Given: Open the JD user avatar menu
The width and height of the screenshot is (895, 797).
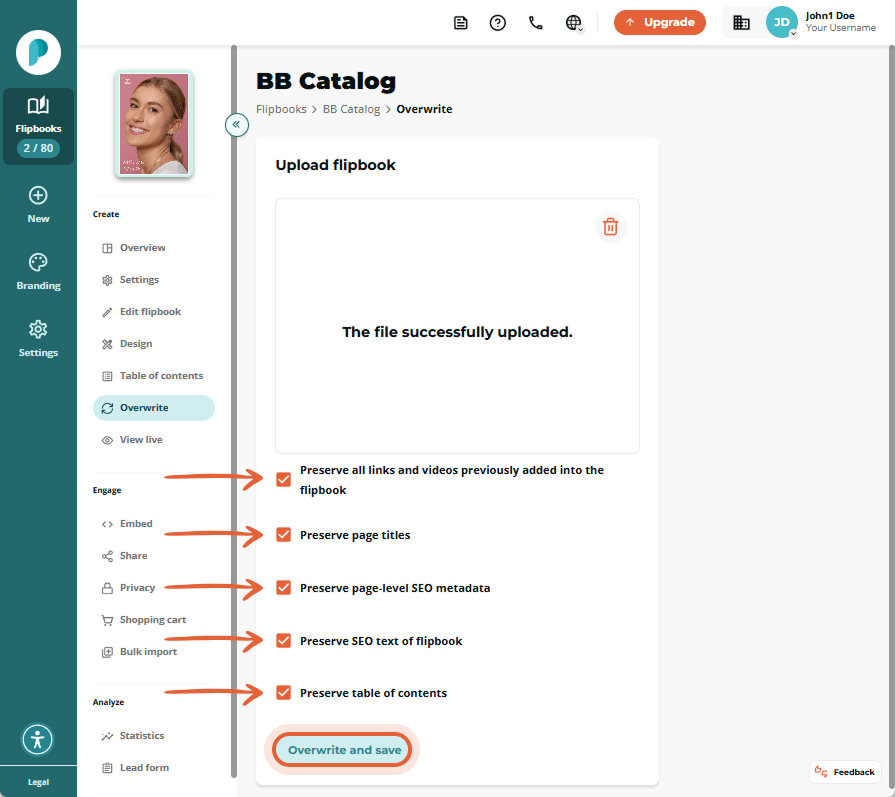Looking at the screenshot, I should pos(781,22).
